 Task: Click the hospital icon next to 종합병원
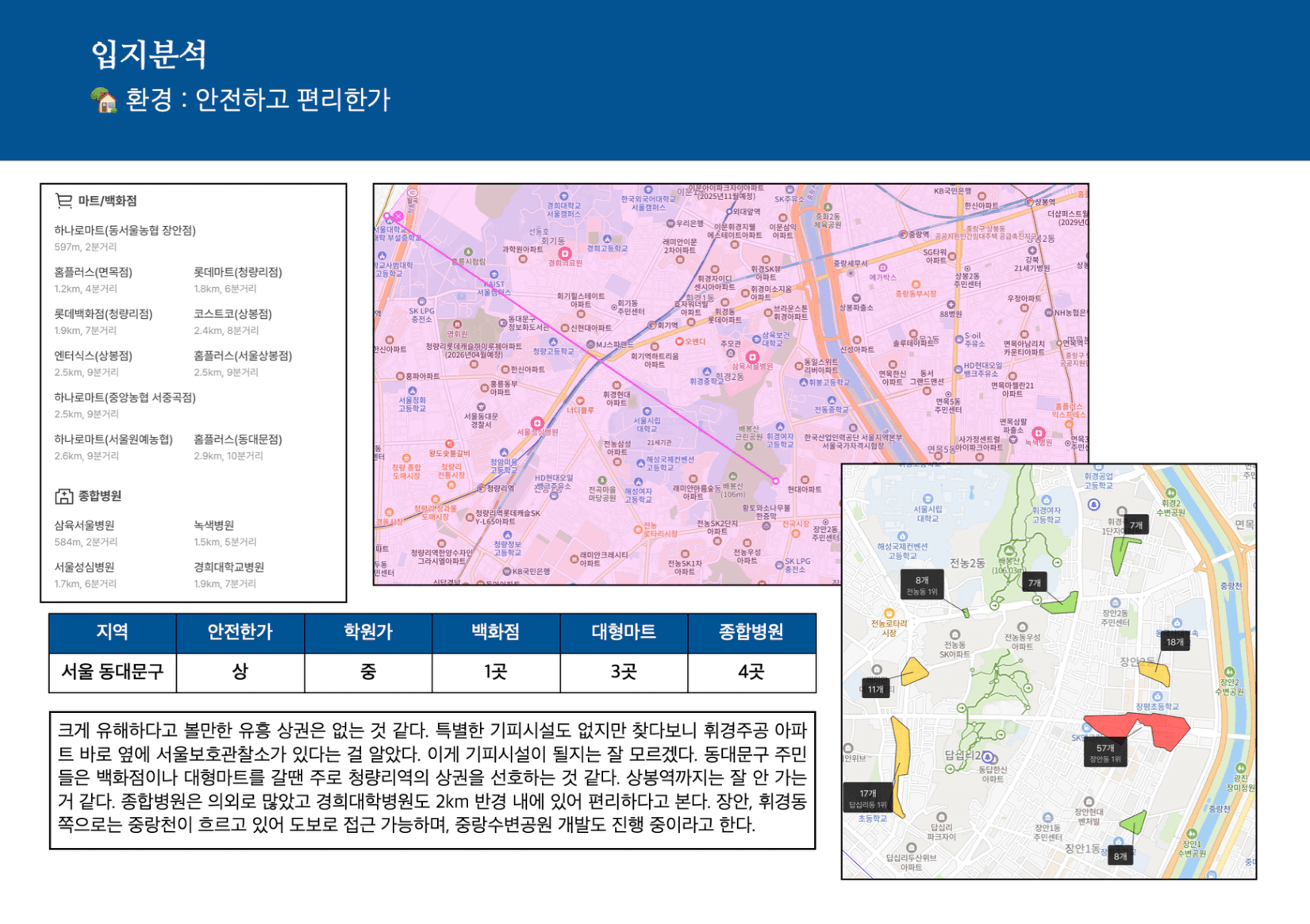63,496
